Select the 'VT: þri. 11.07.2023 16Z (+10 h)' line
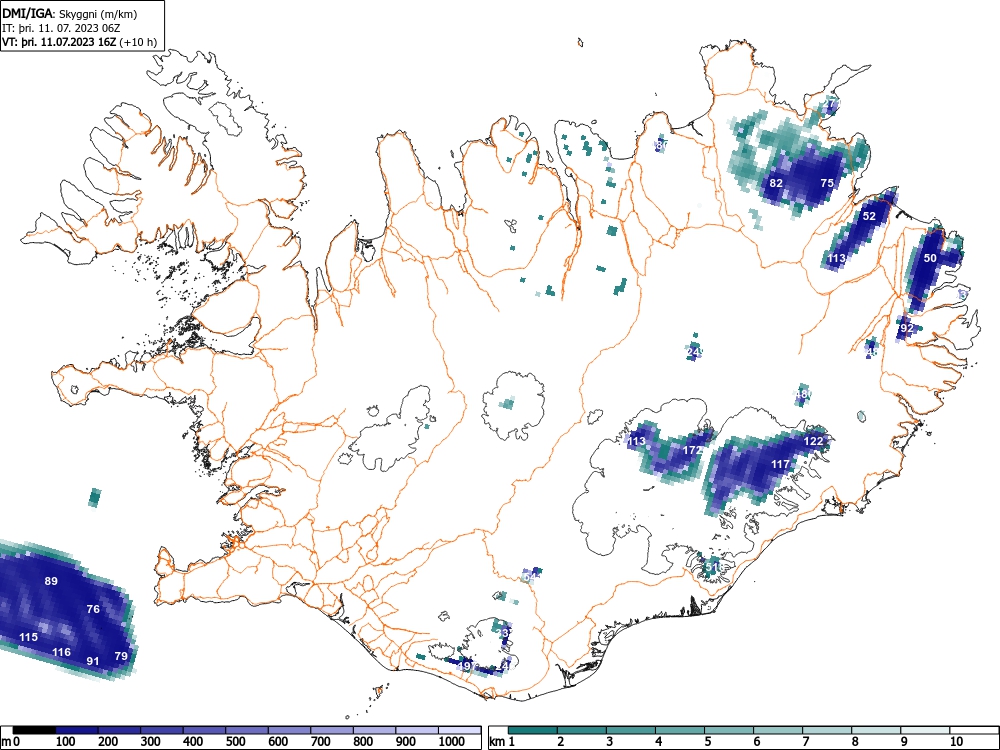Viewport: 1000px width, 750px height. tap(79, 42)
